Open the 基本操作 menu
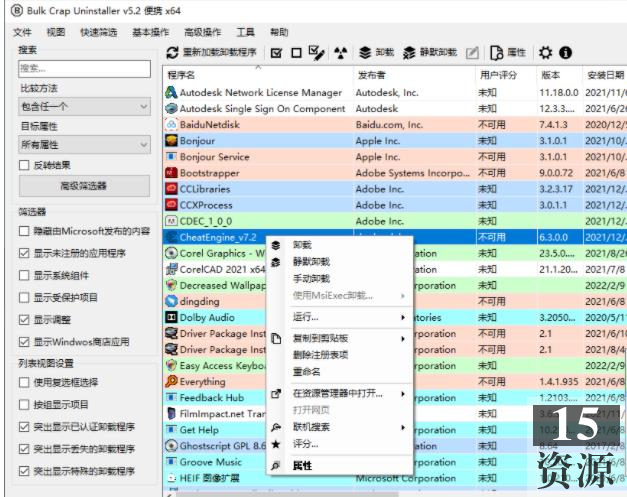 point(151,32)
